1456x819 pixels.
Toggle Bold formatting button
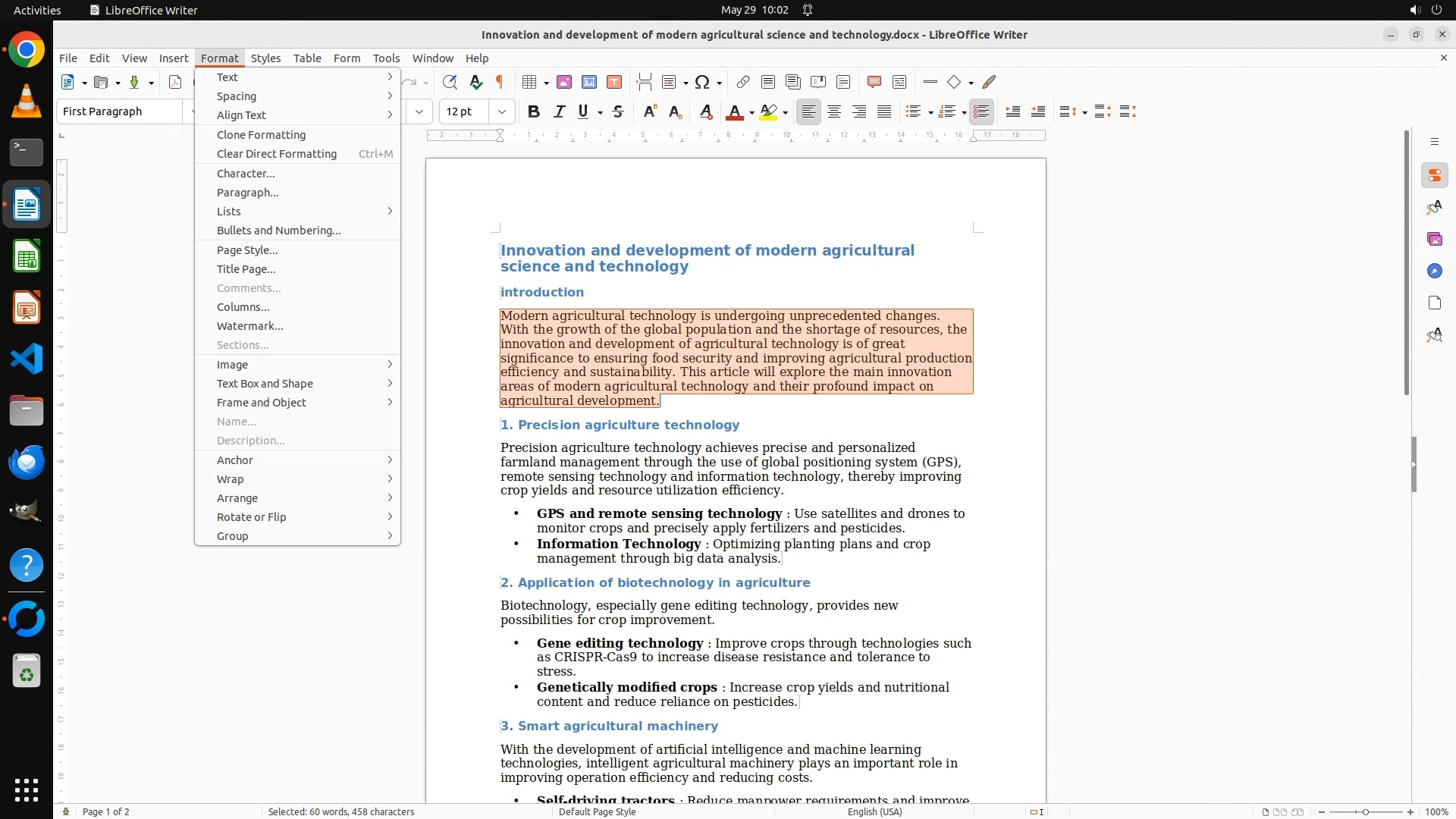(x=533, y=111)
